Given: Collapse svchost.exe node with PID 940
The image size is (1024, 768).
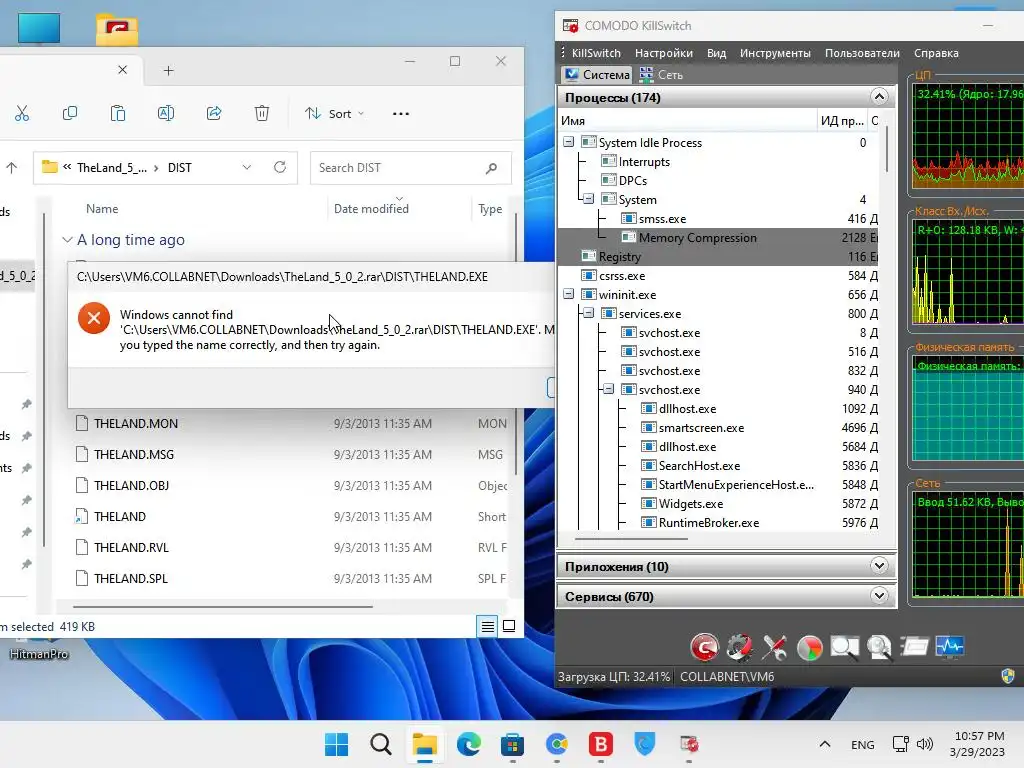Looking at the screenshot, I should tap(609, 389).
